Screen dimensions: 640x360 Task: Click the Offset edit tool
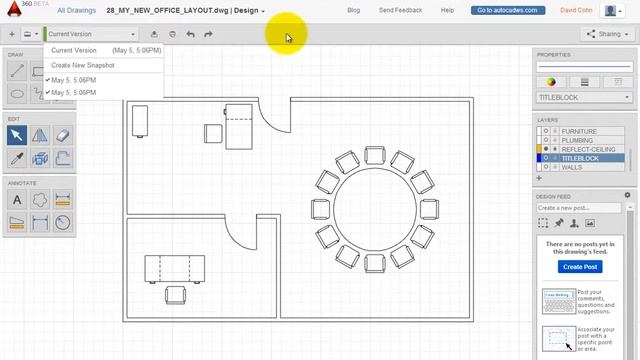tap(62, 158)
